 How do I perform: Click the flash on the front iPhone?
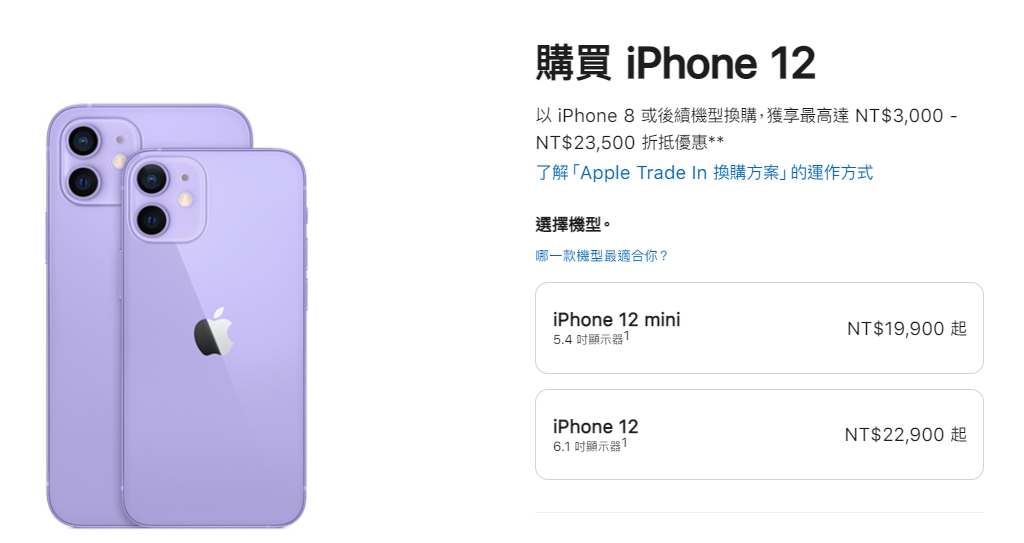[185, 199]
